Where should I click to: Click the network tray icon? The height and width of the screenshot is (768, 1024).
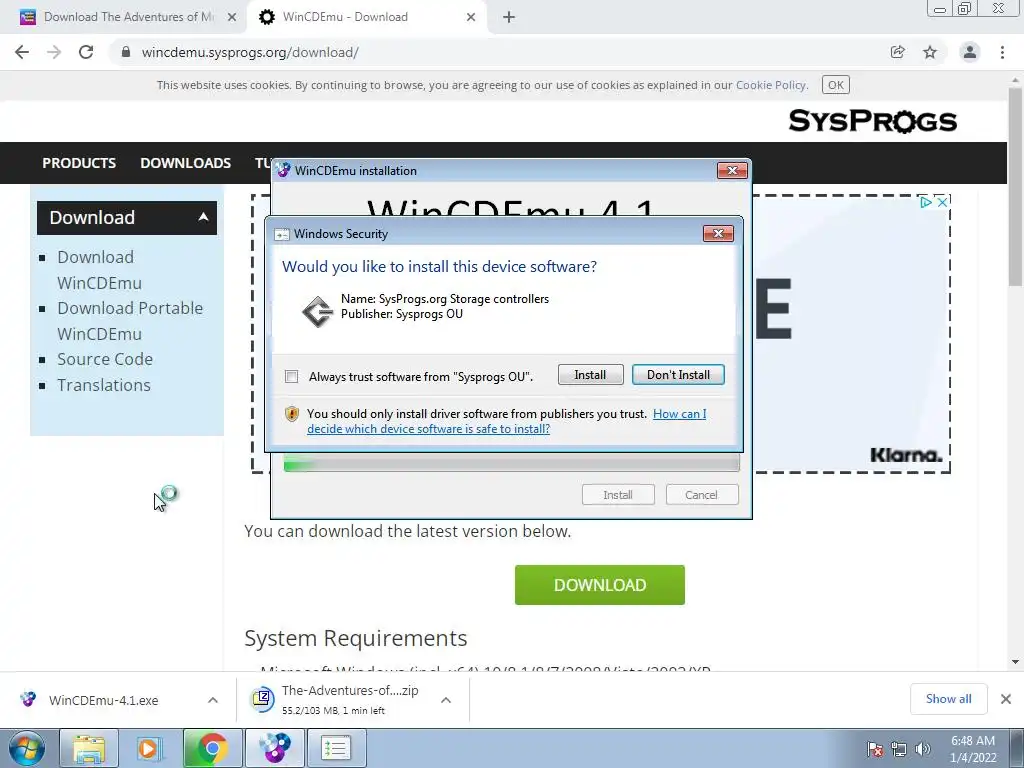899,749
